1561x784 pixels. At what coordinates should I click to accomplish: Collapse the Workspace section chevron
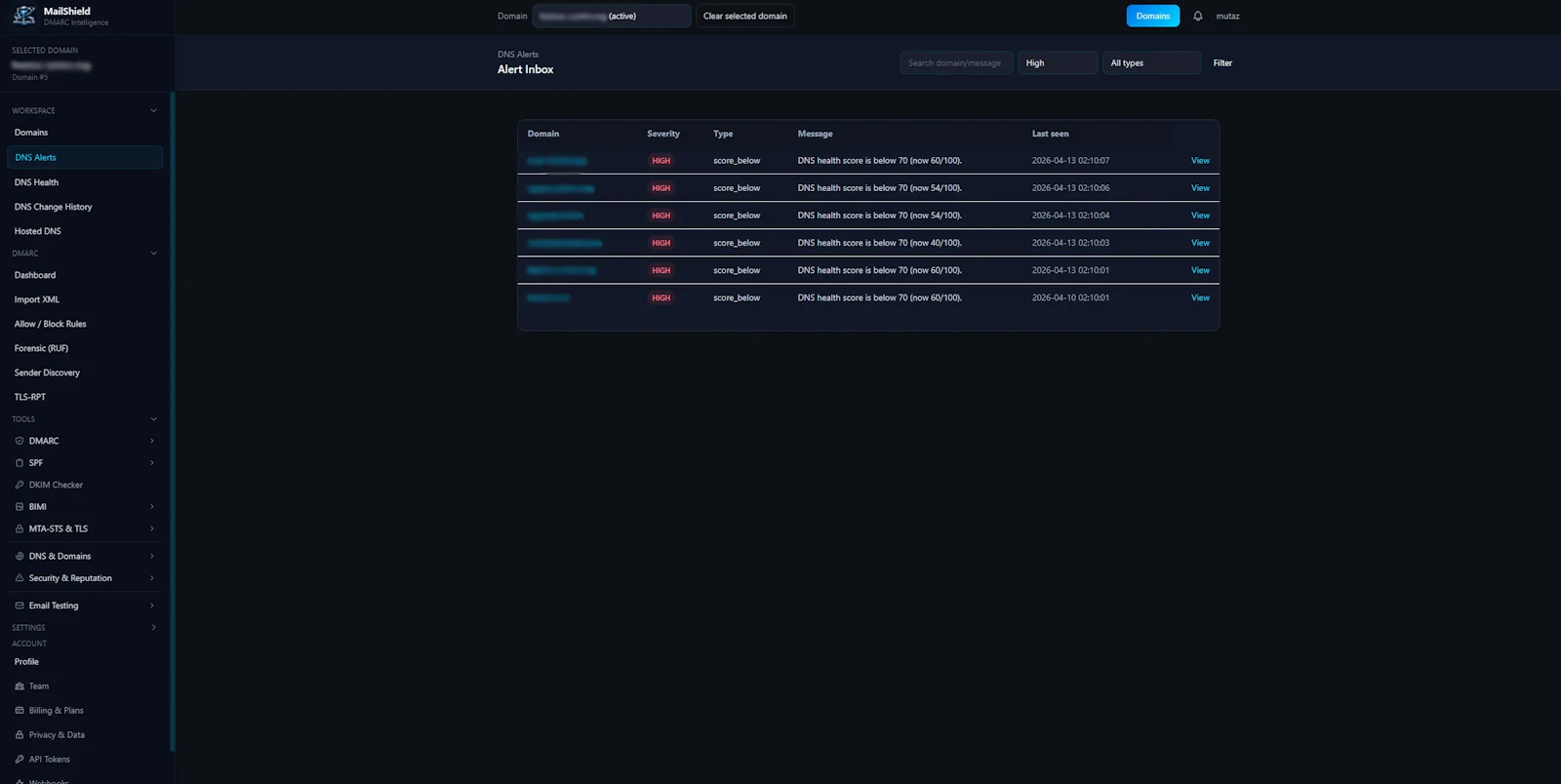[153, 110]
